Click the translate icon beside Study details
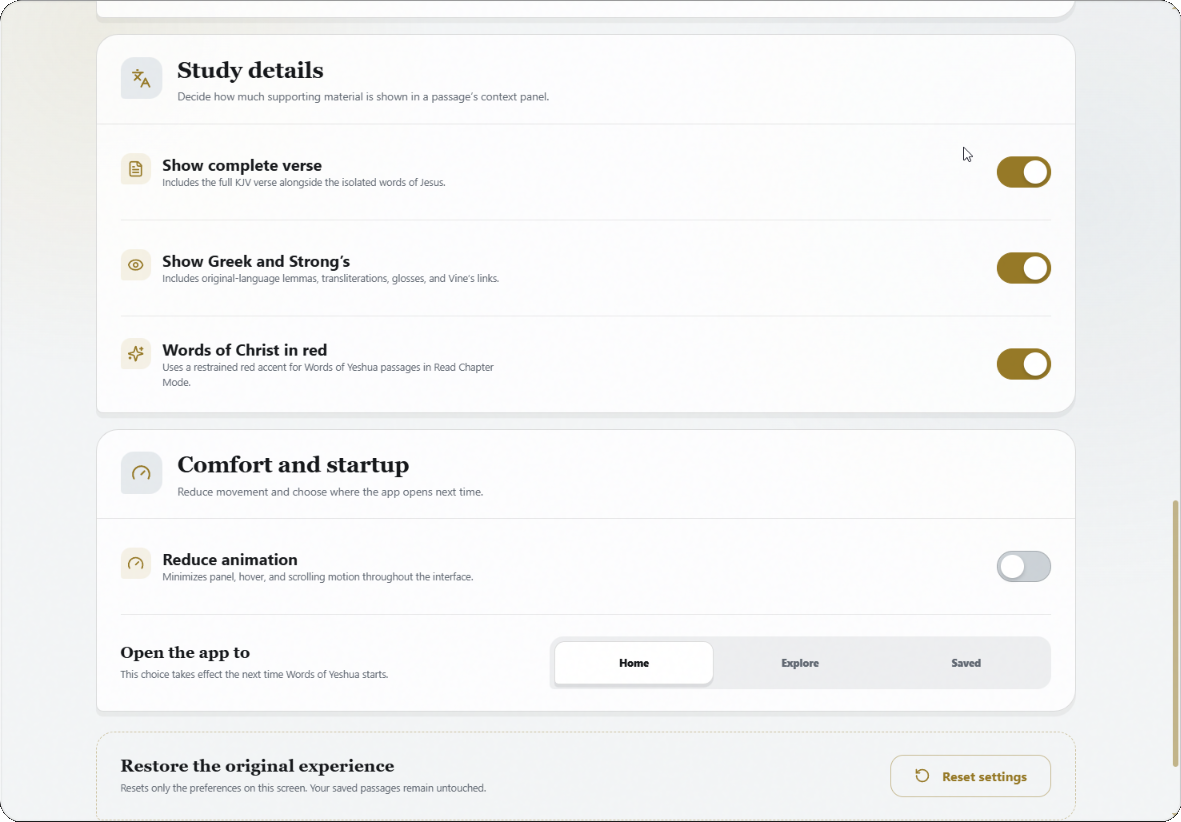The height and width of the screenshot is (822, 1181). pyautogui.click(x=141, y=78)
